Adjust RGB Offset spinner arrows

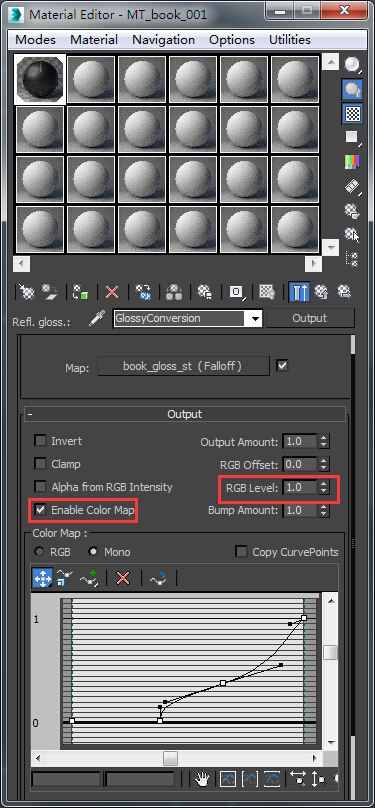pyautogui.click(x=323, y=464)
